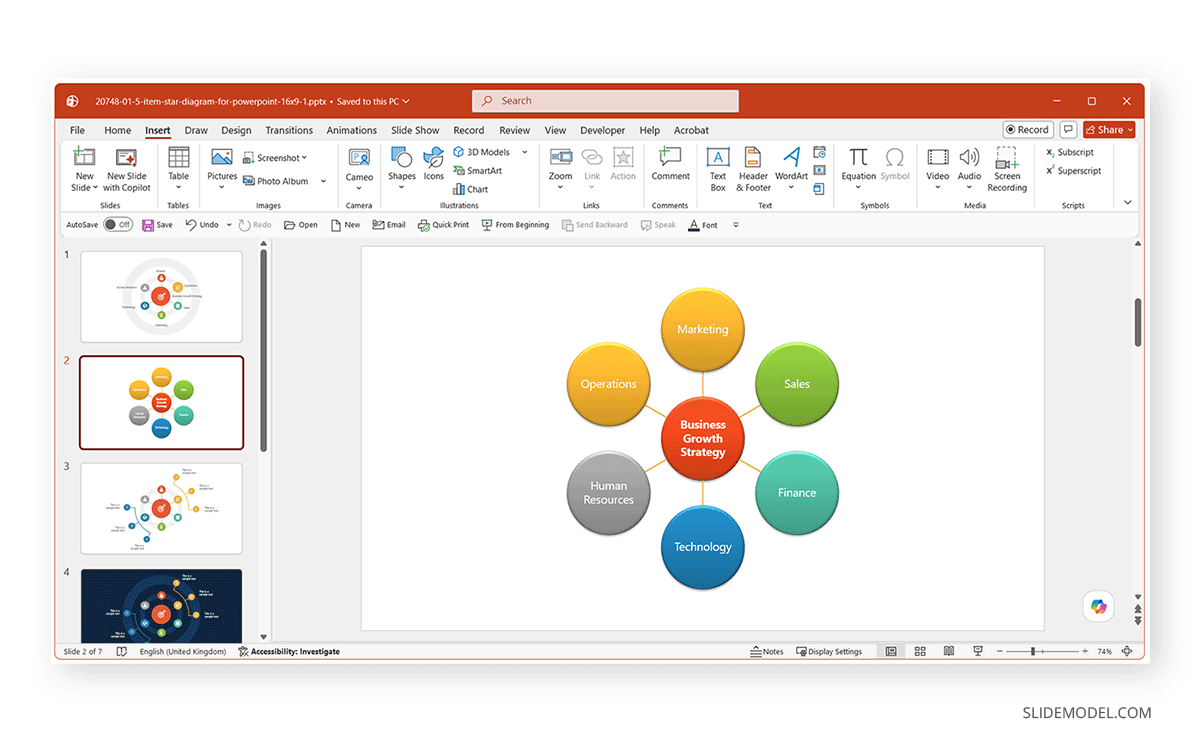Add a Comment to the slide
The image size is (1200, 743).
(670, 164)
